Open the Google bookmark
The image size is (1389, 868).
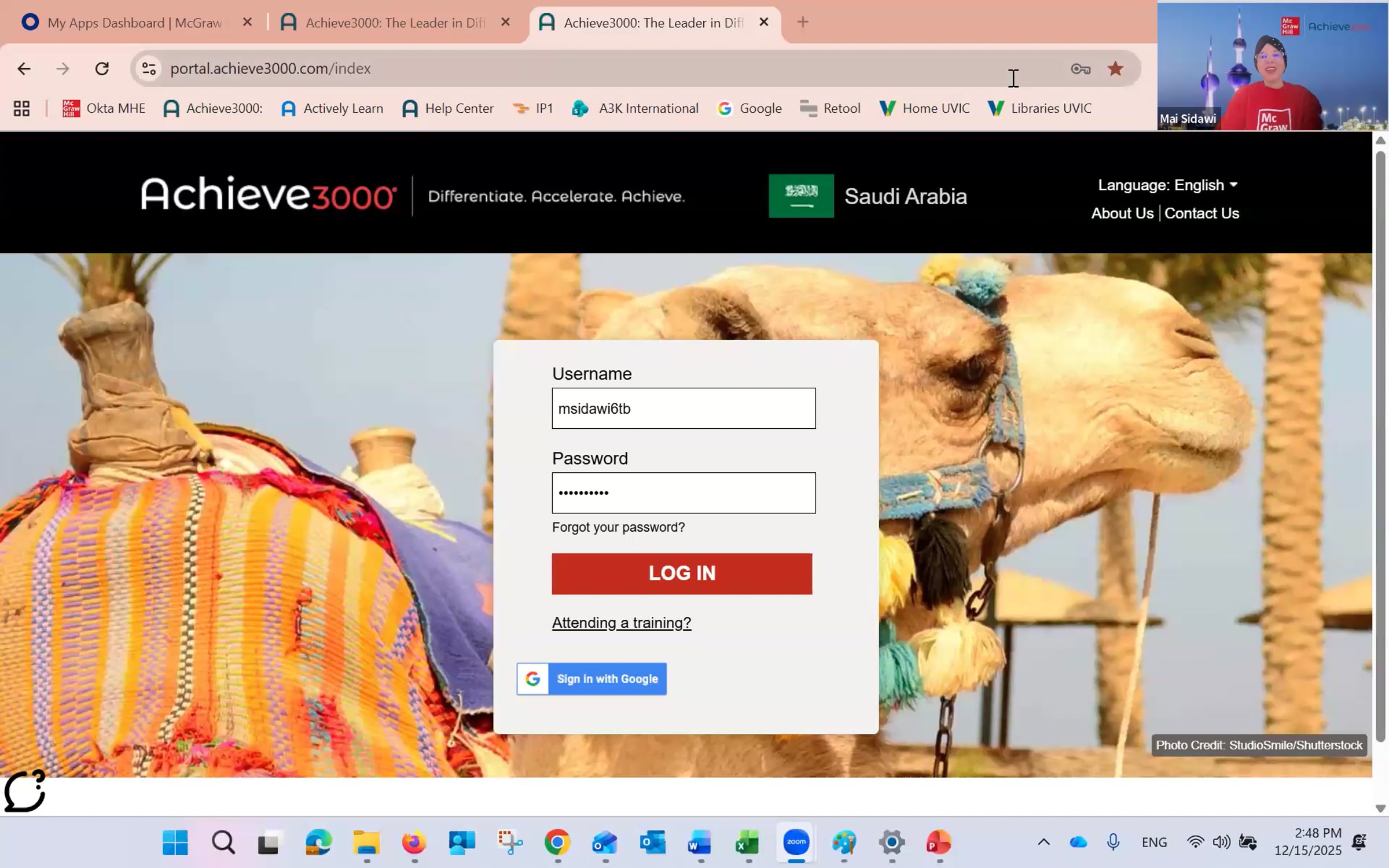[750, 108]
